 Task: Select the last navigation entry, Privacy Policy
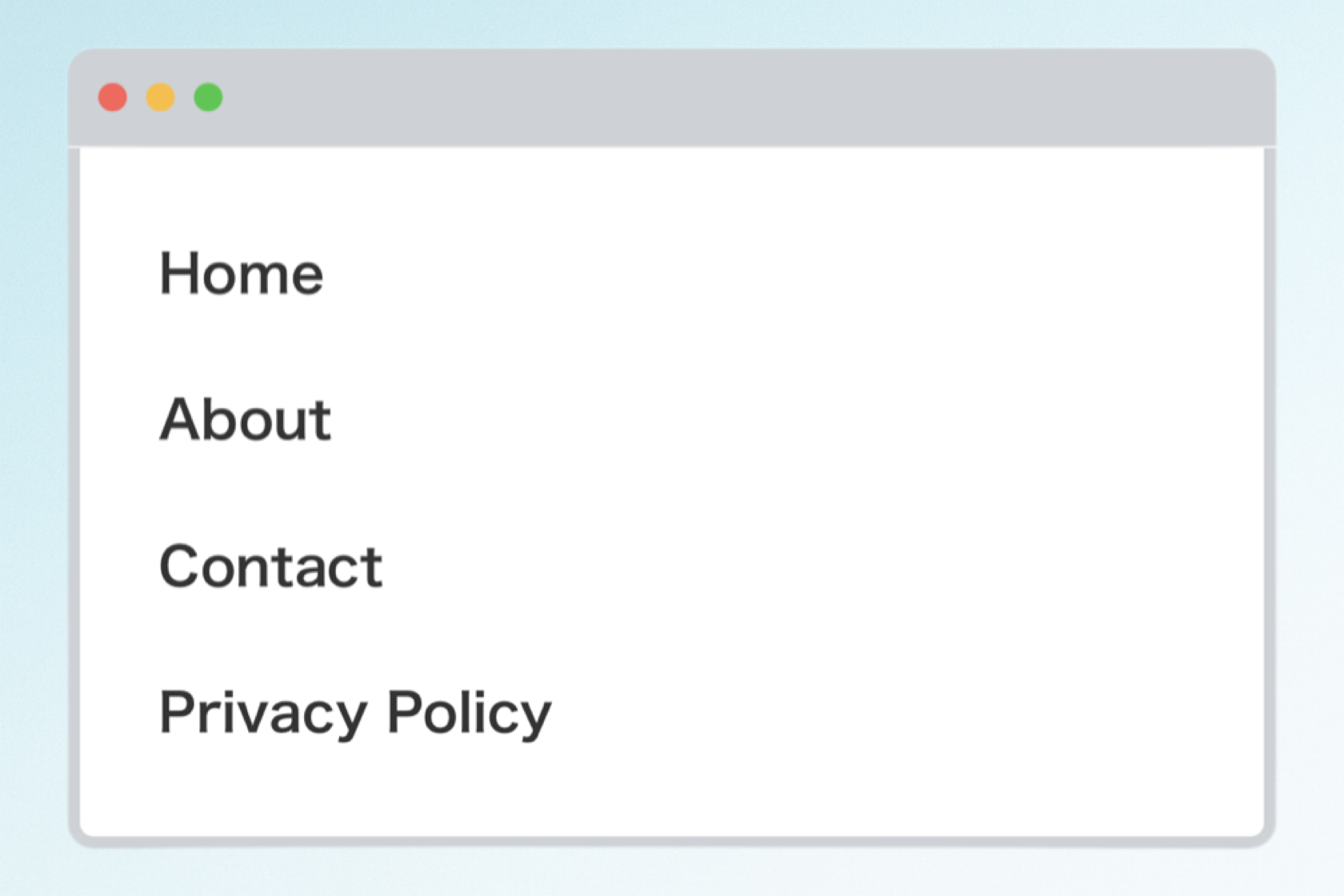tap(355, 712)
